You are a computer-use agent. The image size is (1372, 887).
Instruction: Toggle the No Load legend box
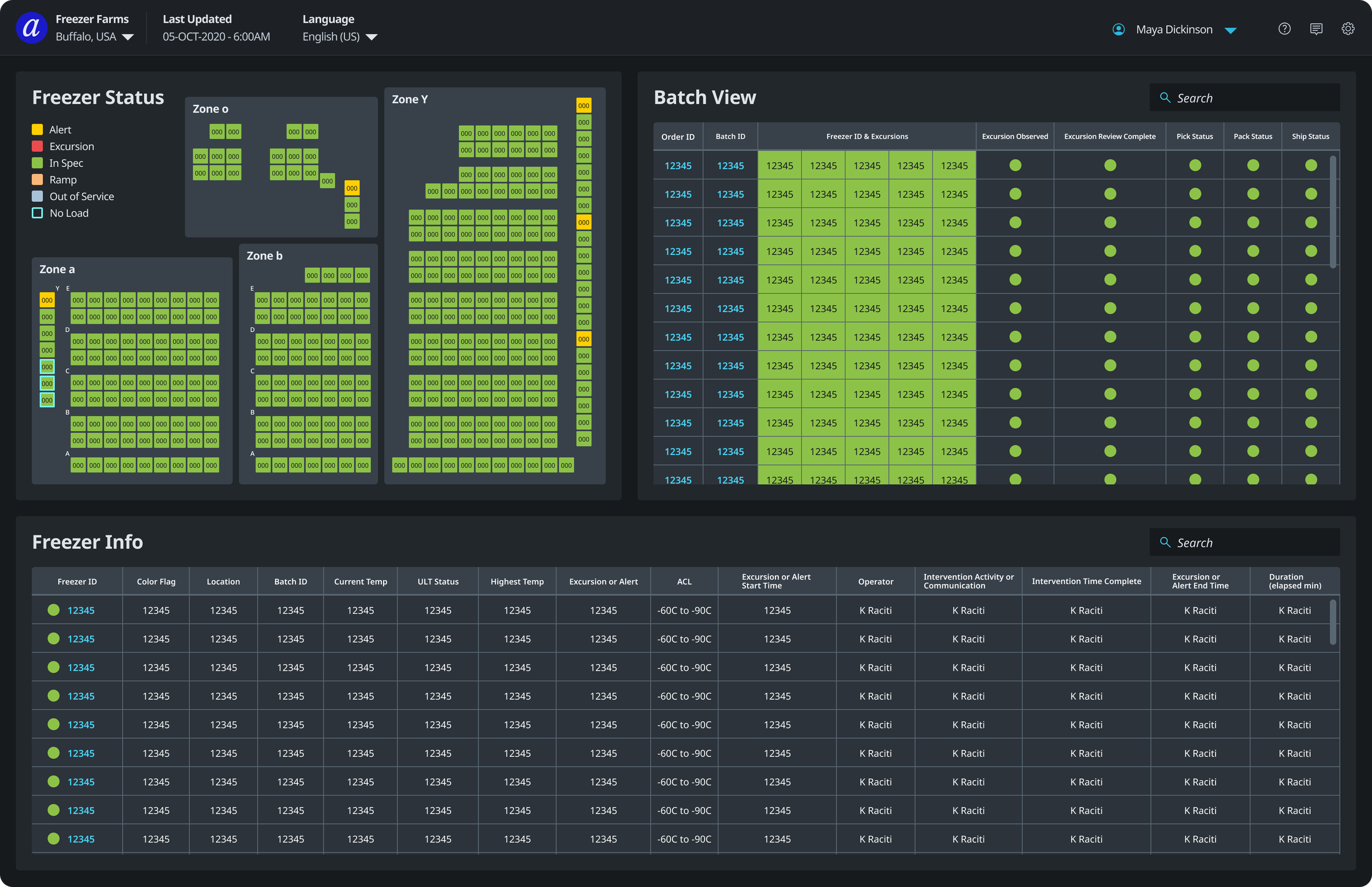tap(37, 213)
